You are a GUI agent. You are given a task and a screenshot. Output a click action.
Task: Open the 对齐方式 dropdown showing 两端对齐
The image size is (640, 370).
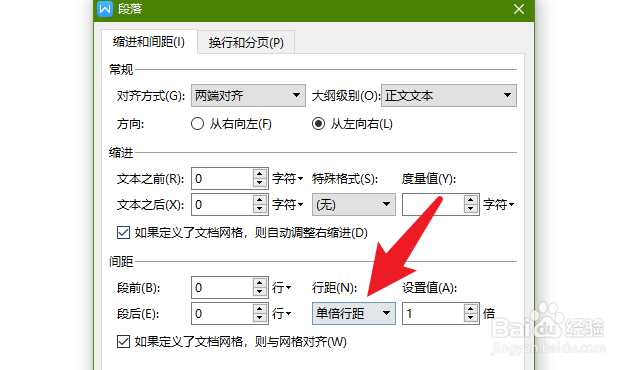click(x=248, y=95)
